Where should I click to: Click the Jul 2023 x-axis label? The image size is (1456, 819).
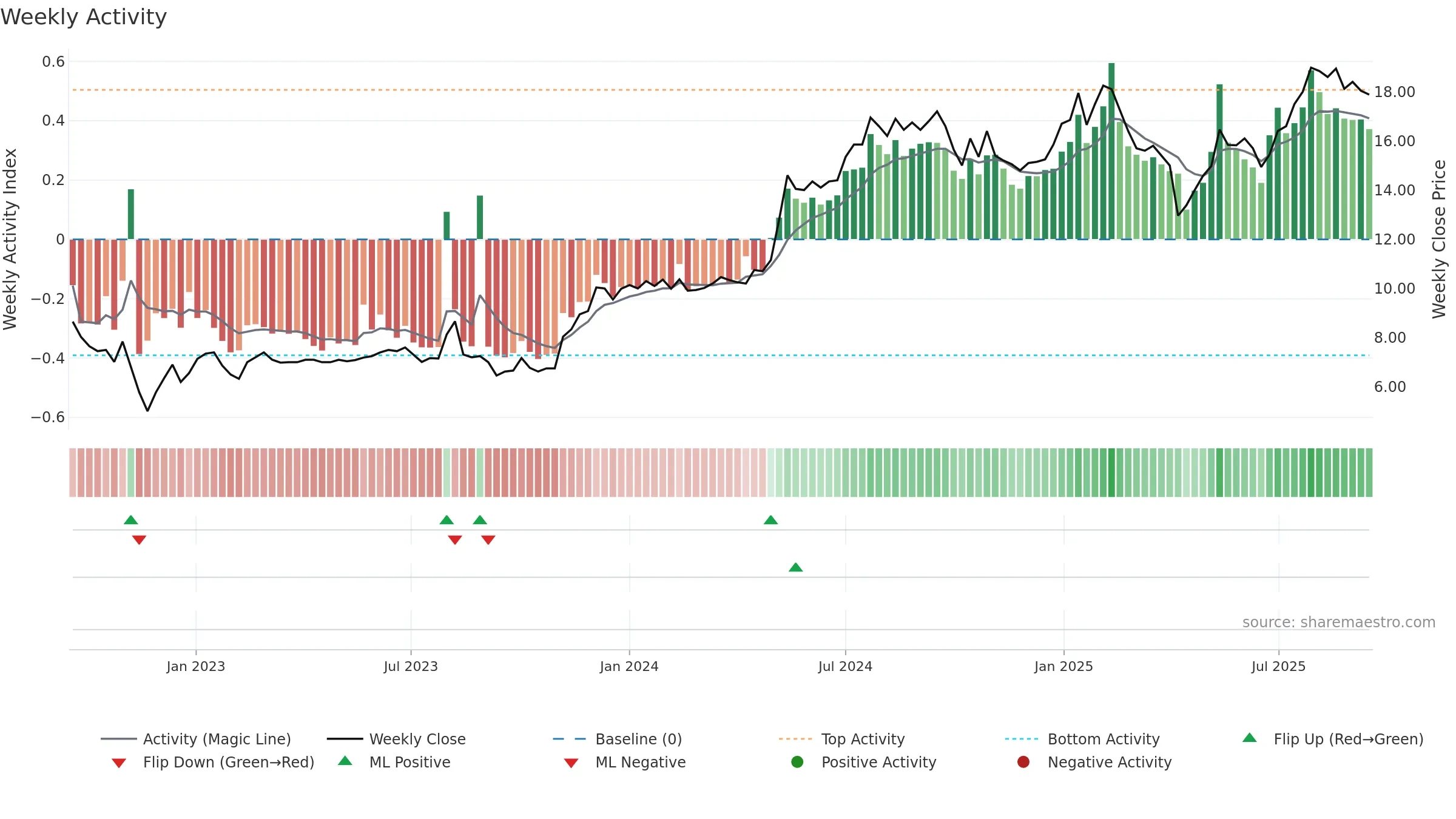pyautogui.click(x=411, y=666)
